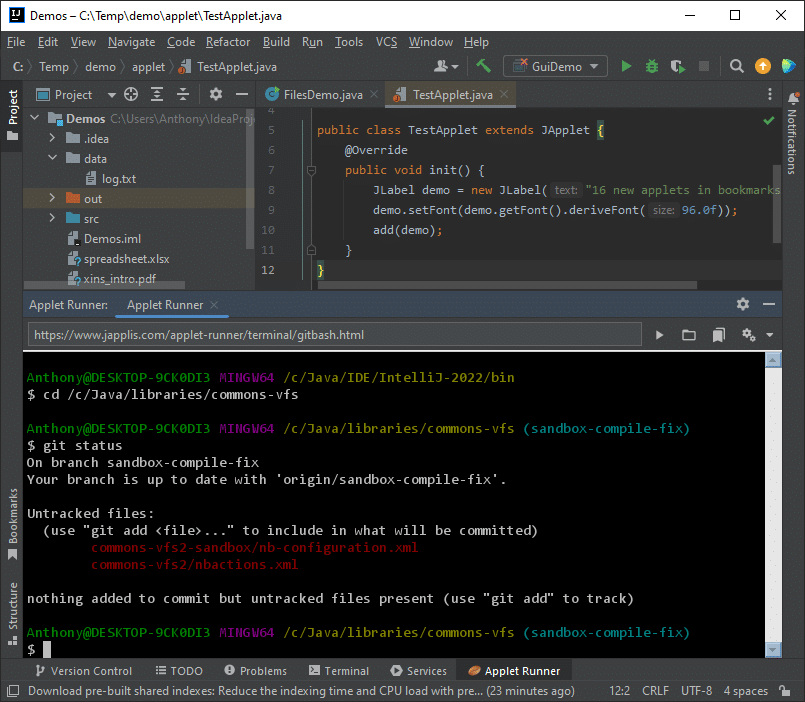805x702 pixels.
Task: Open Applet Runner settings gears icon
Action: pos(748,335)
